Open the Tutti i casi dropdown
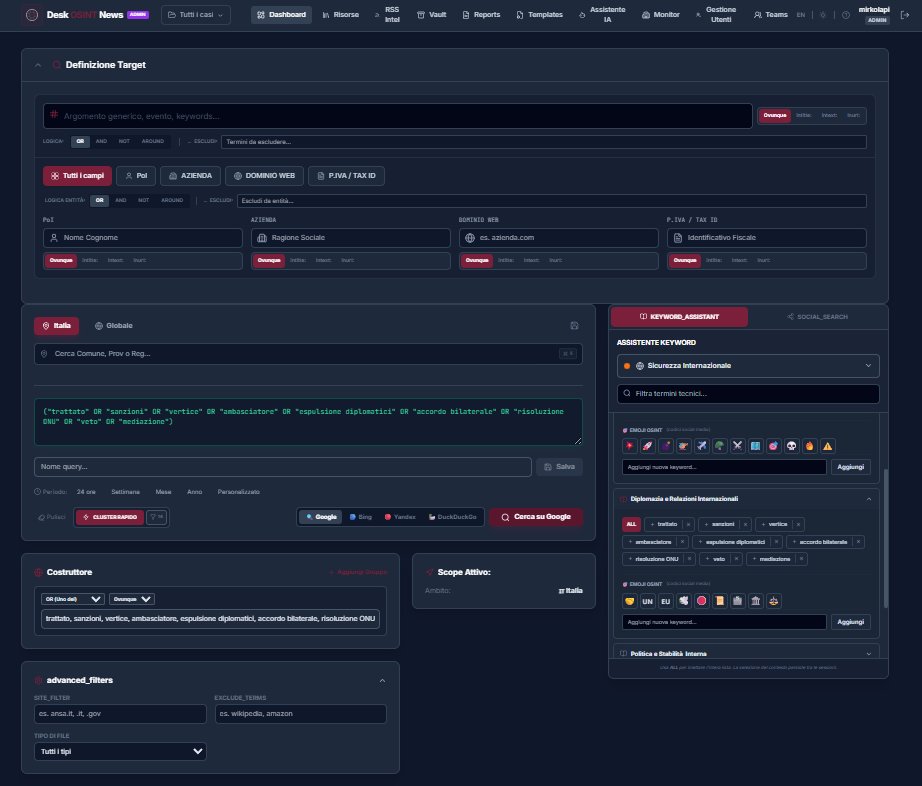 (x=196, y=15)
